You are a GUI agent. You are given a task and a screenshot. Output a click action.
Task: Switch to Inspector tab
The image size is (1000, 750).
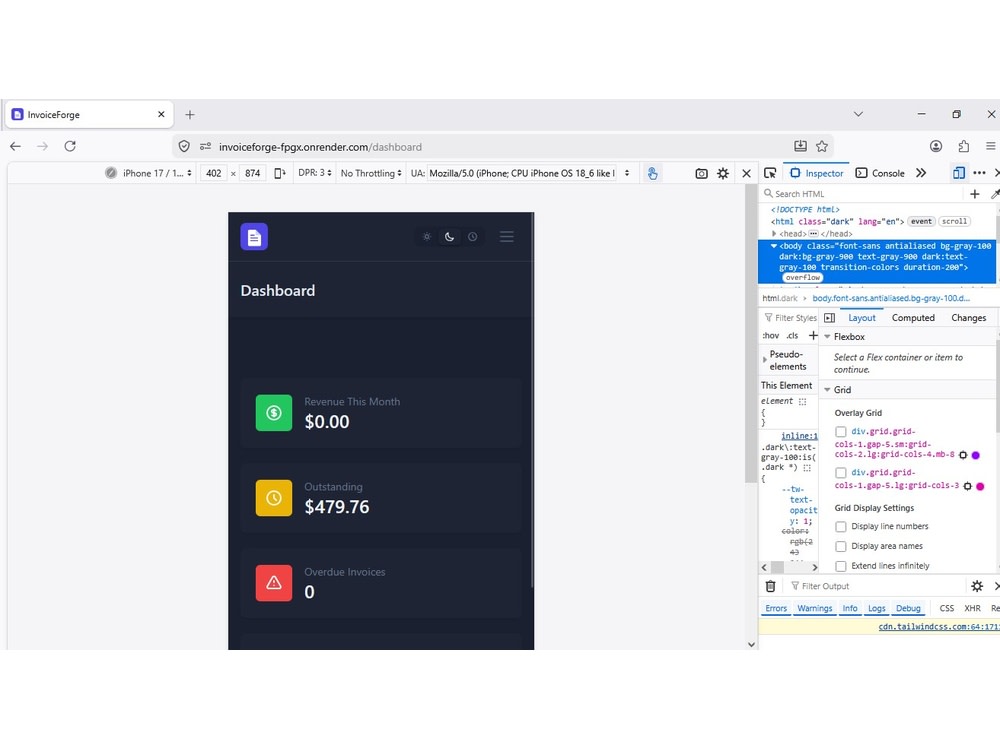[x=817, y=173]
